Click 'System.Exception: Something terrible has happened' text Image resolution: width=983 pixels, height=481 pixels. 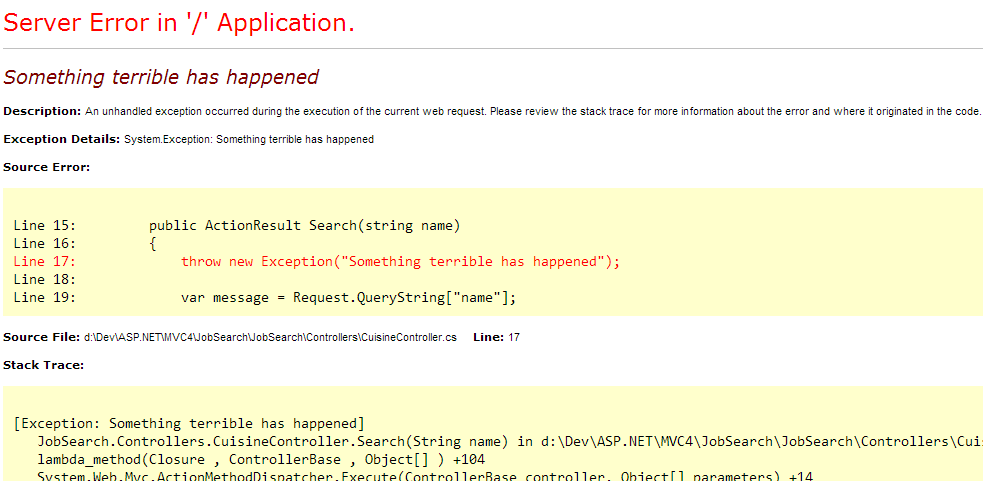[249, 139]
